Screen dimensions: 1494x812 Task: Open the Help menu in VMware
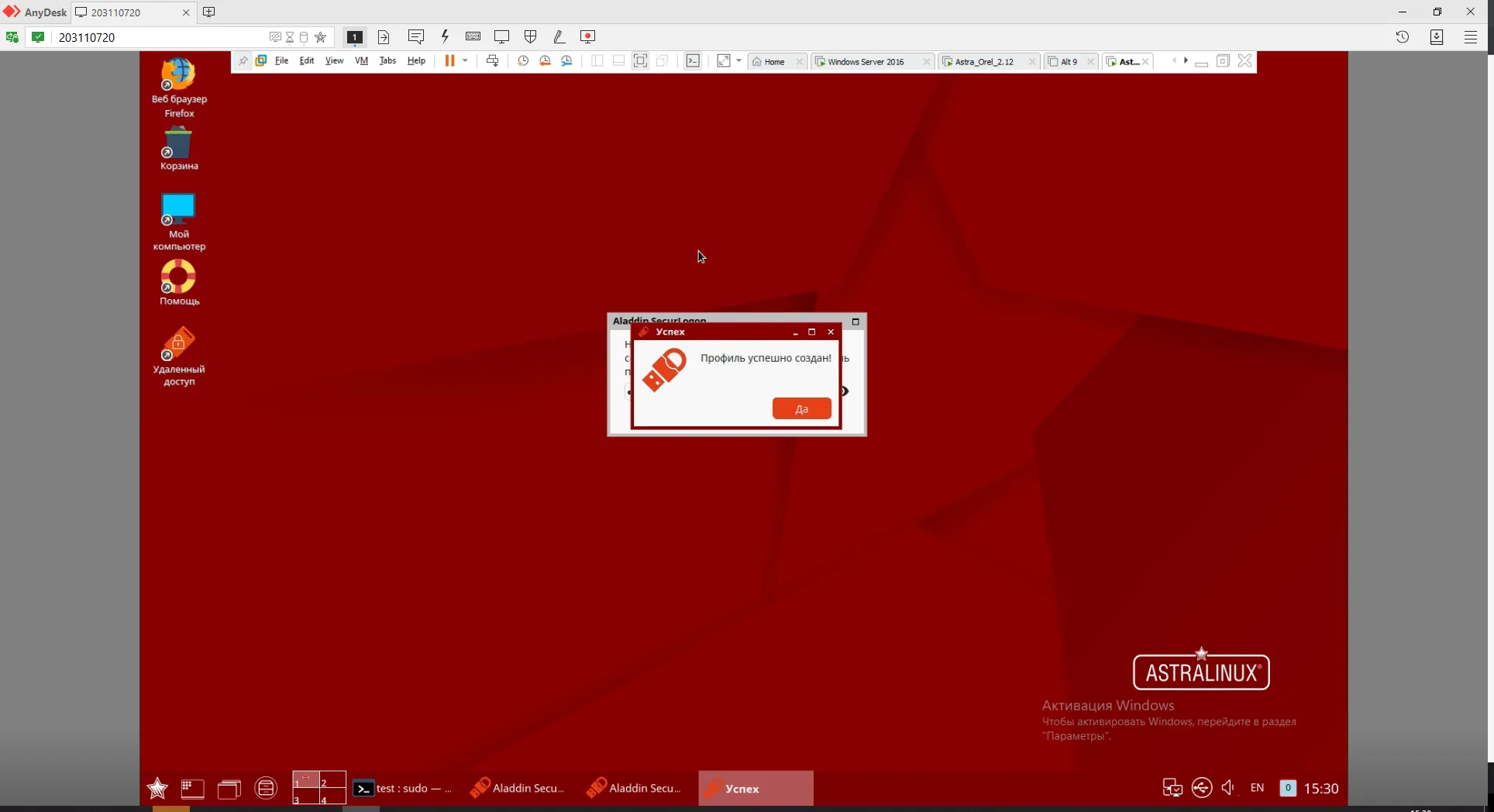tap(416, 61)
